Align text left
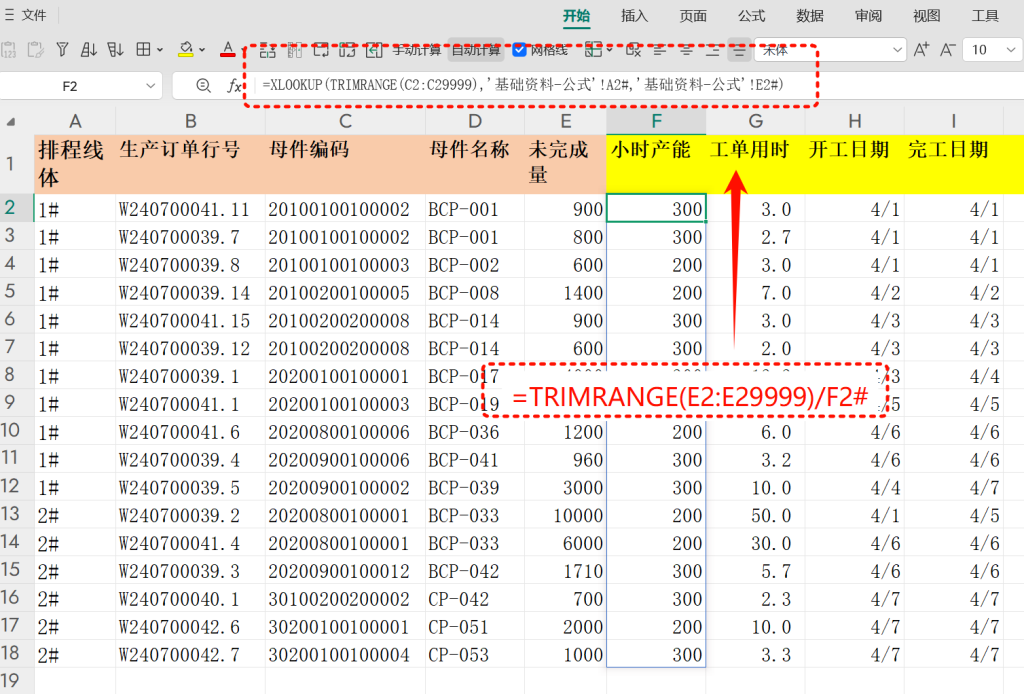 coord(660,50)
